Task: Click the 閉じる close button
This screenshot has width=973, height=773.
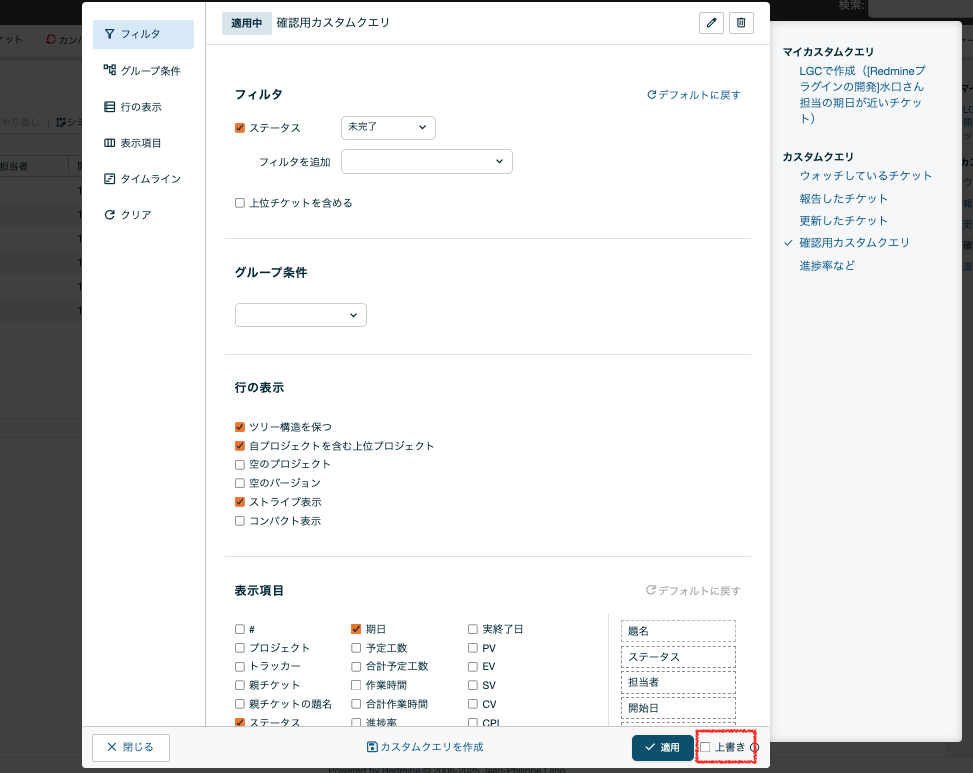Action: tap(131, 747)
